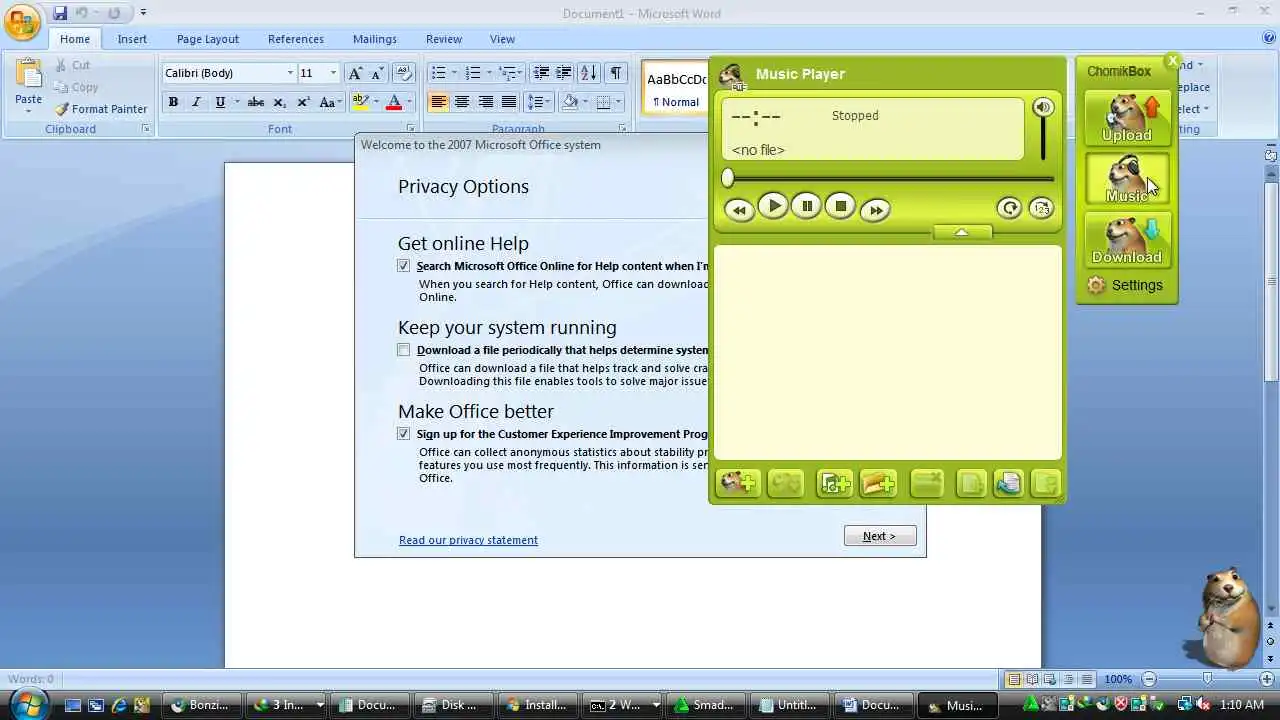
Task: Open the Home ribbon tab
Action: (x=75, y=39)
